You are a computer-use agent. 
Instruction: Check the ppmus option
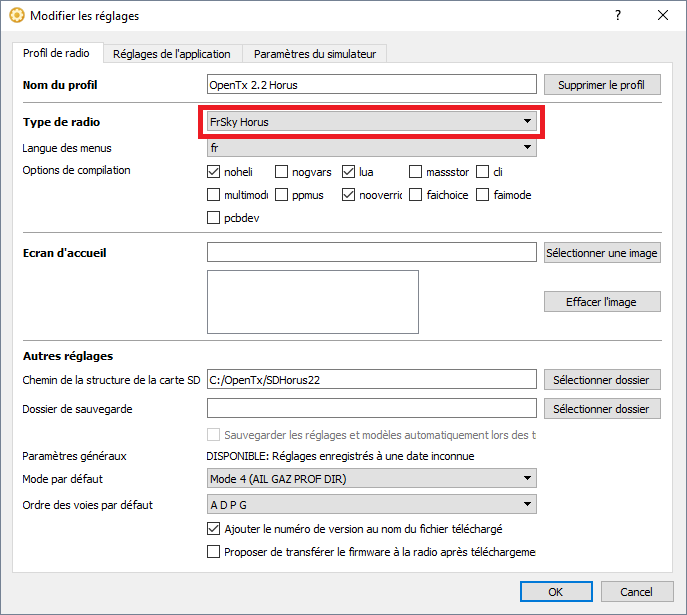[x=281, y=194]
